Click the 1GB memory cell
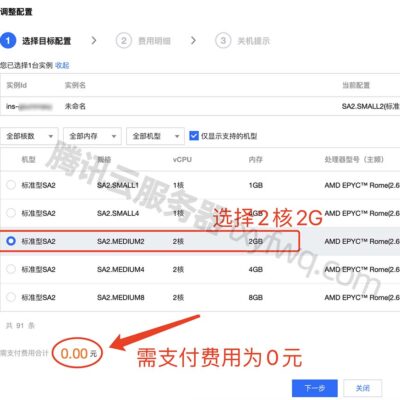The width and height of the screenshot is (400, 400). click(x=256, y=185)
